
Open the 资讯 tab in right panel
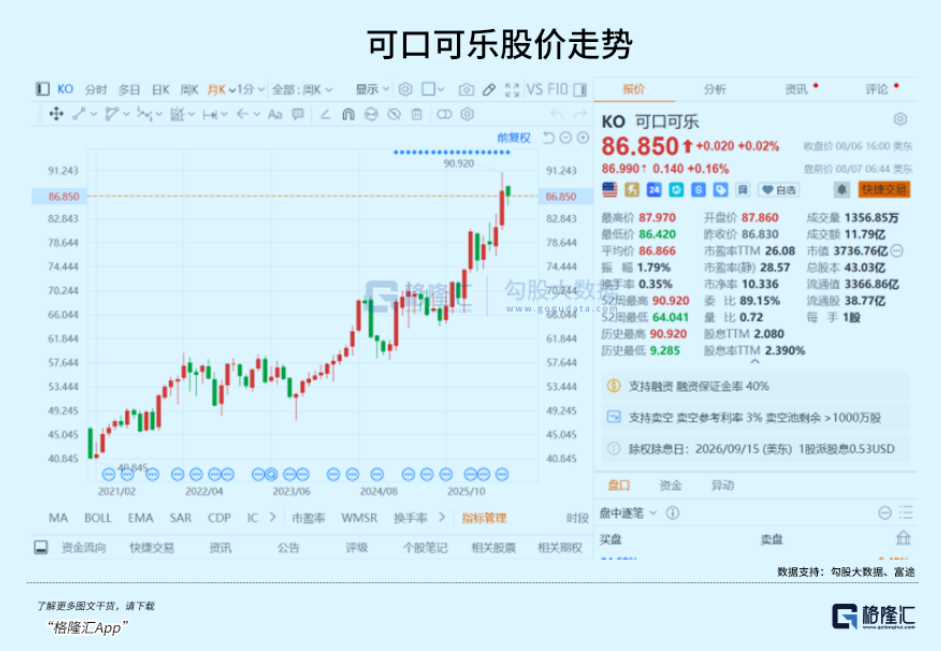click(796, 89)
